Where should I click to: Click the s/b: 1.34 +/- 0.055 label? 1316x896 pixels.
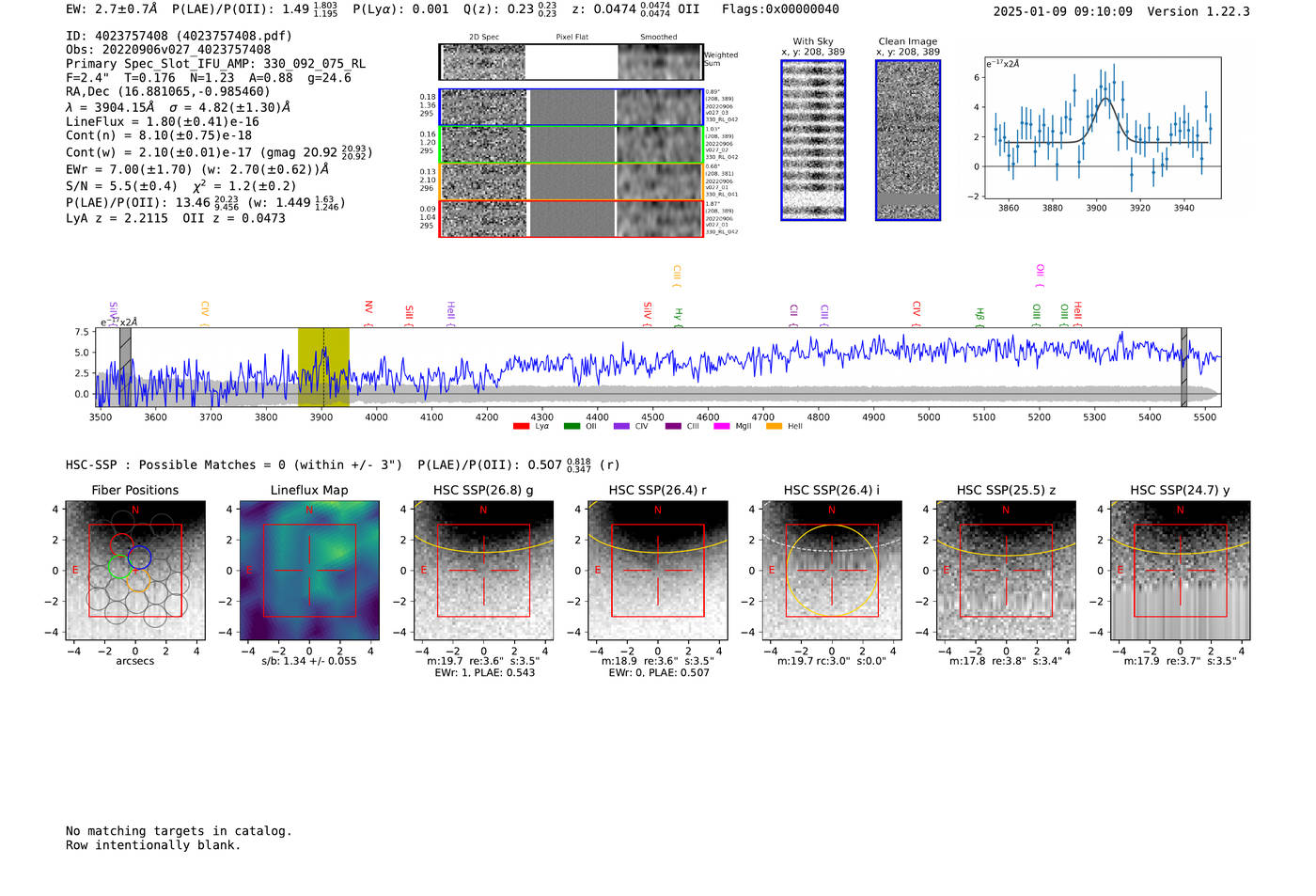point(309,661)
